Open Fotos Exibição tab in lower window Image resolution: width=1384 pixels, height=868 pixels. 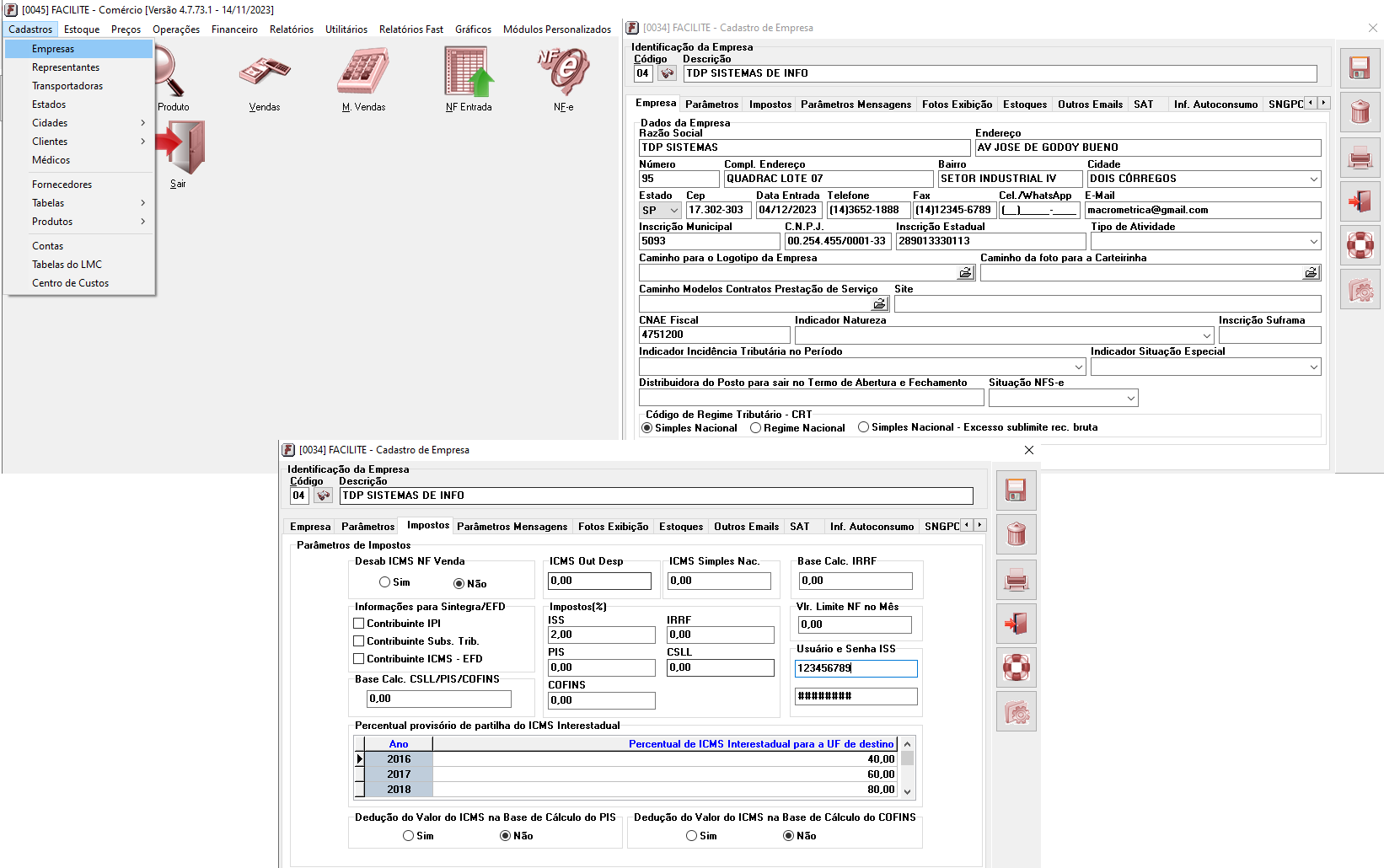pyautogui.click(x=613, y=527)
